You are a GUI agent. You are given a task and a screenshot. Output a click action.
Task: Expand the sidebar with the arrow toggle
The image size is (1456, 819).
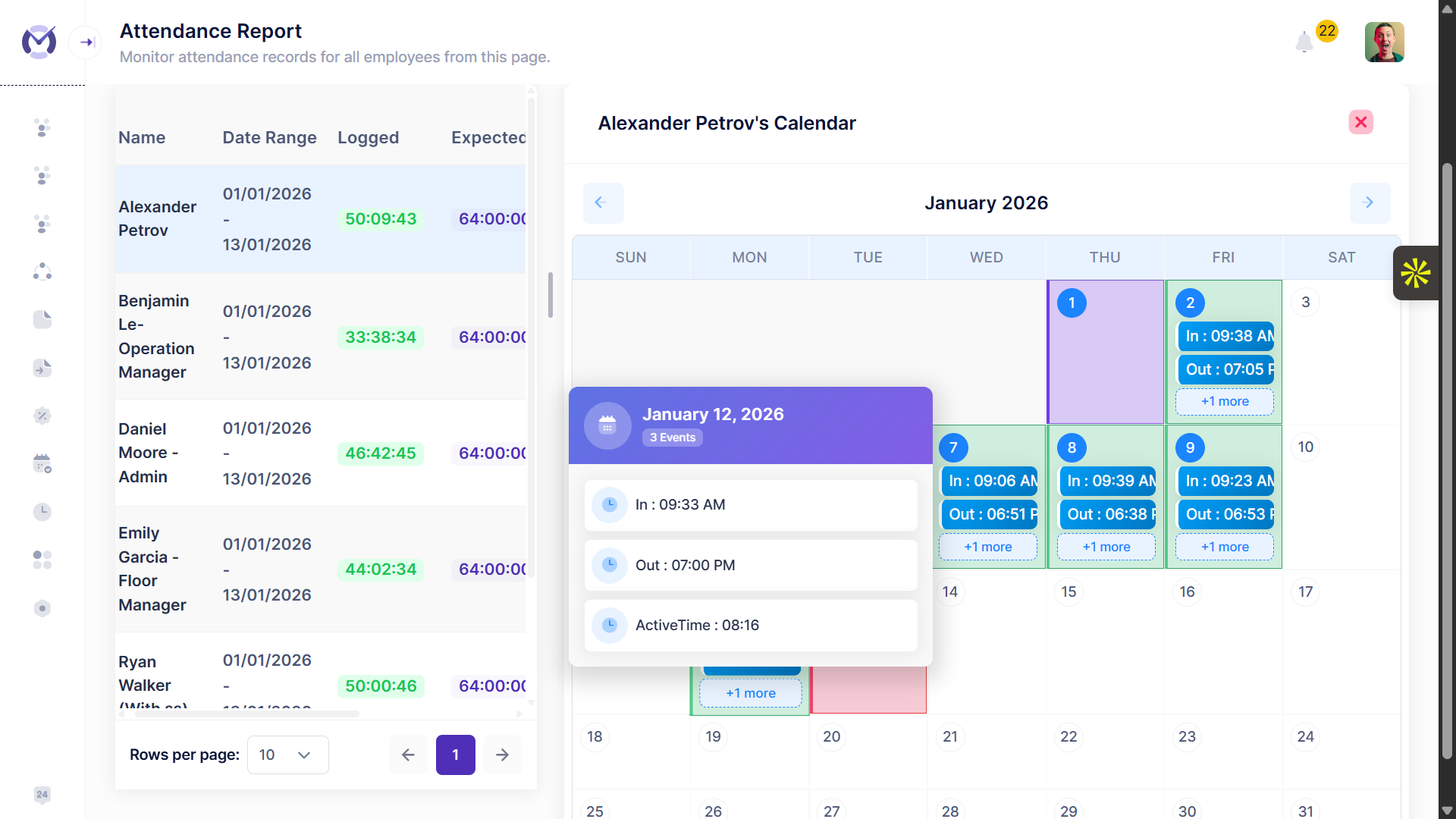click(85, 42)
